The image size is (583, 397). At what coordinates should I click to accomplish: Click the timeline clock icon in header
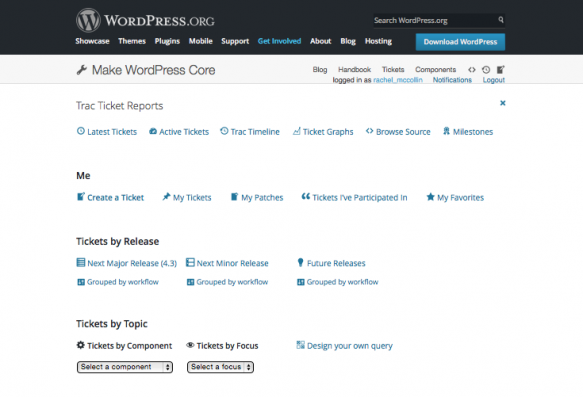(x=486, y=70)
